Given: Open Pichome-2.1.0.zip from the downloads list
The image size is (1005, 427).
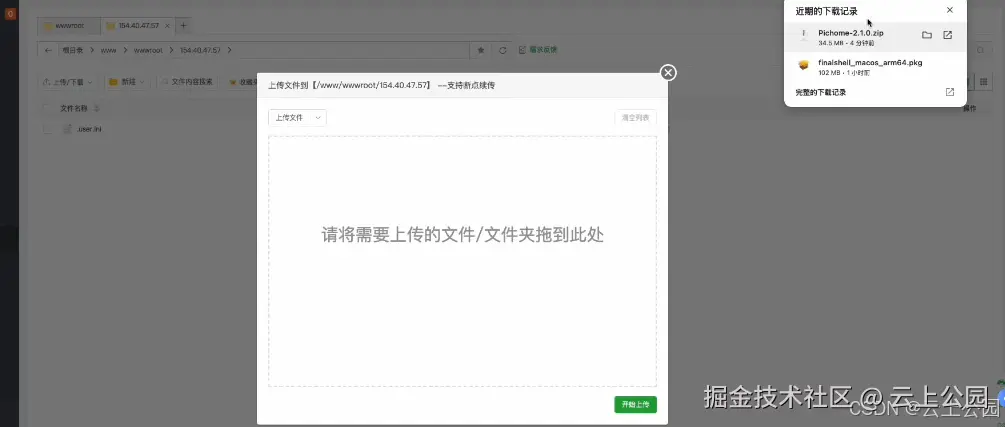Looking at the screenshot, I should tap(851, 33).
